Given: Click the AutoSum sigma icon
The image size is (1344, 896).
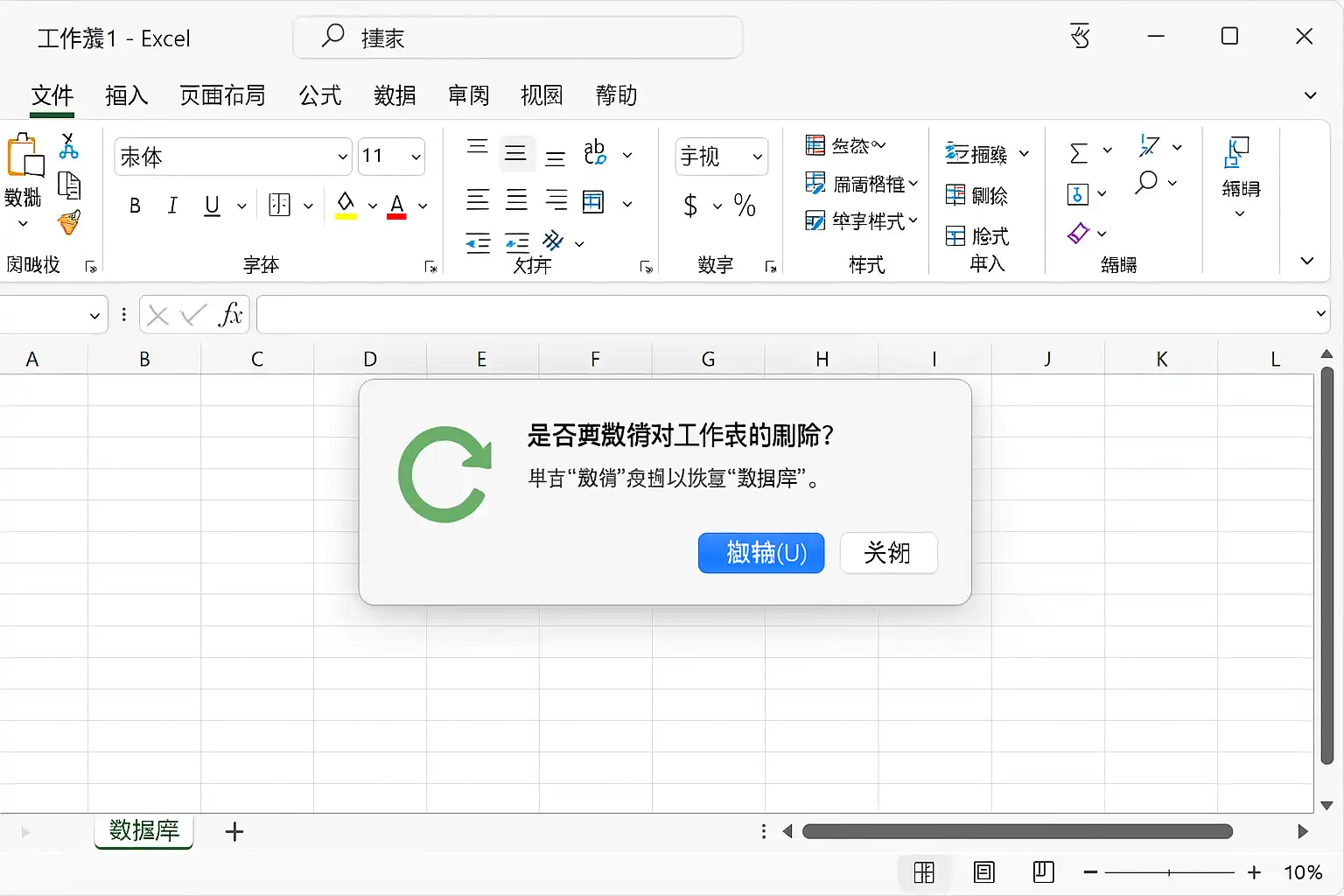Looking at the screenshot, I should [x=1079, y=153].
